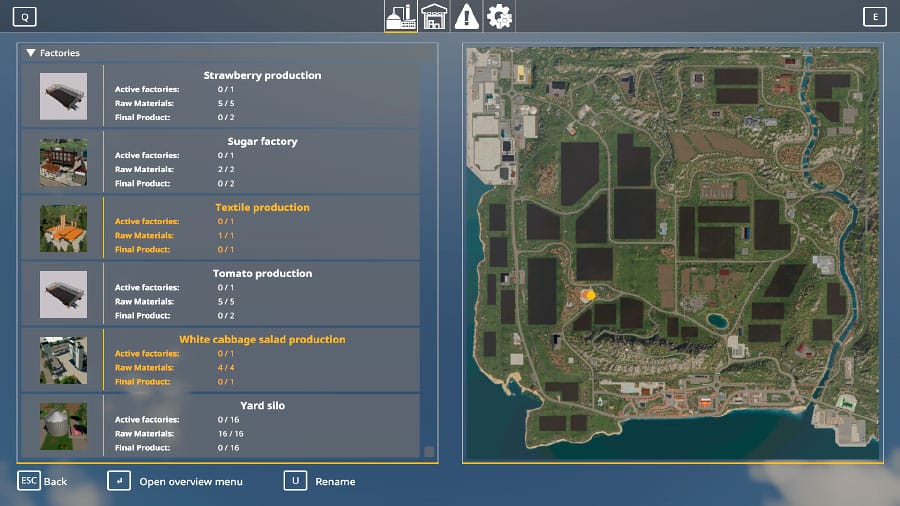
Task: Click Sugar factory raw materials 2 / 2
Action: [226, 169]
